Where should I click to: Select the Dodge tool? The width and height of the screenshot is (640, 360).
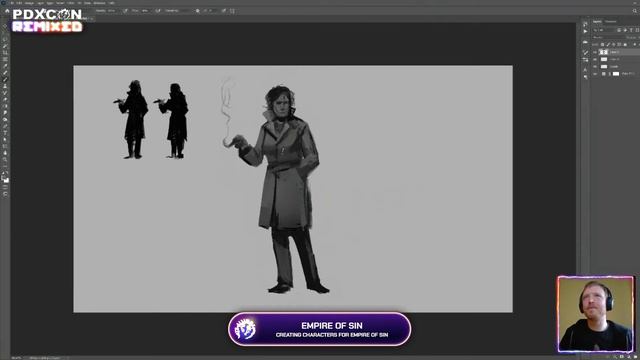[5, 119]
